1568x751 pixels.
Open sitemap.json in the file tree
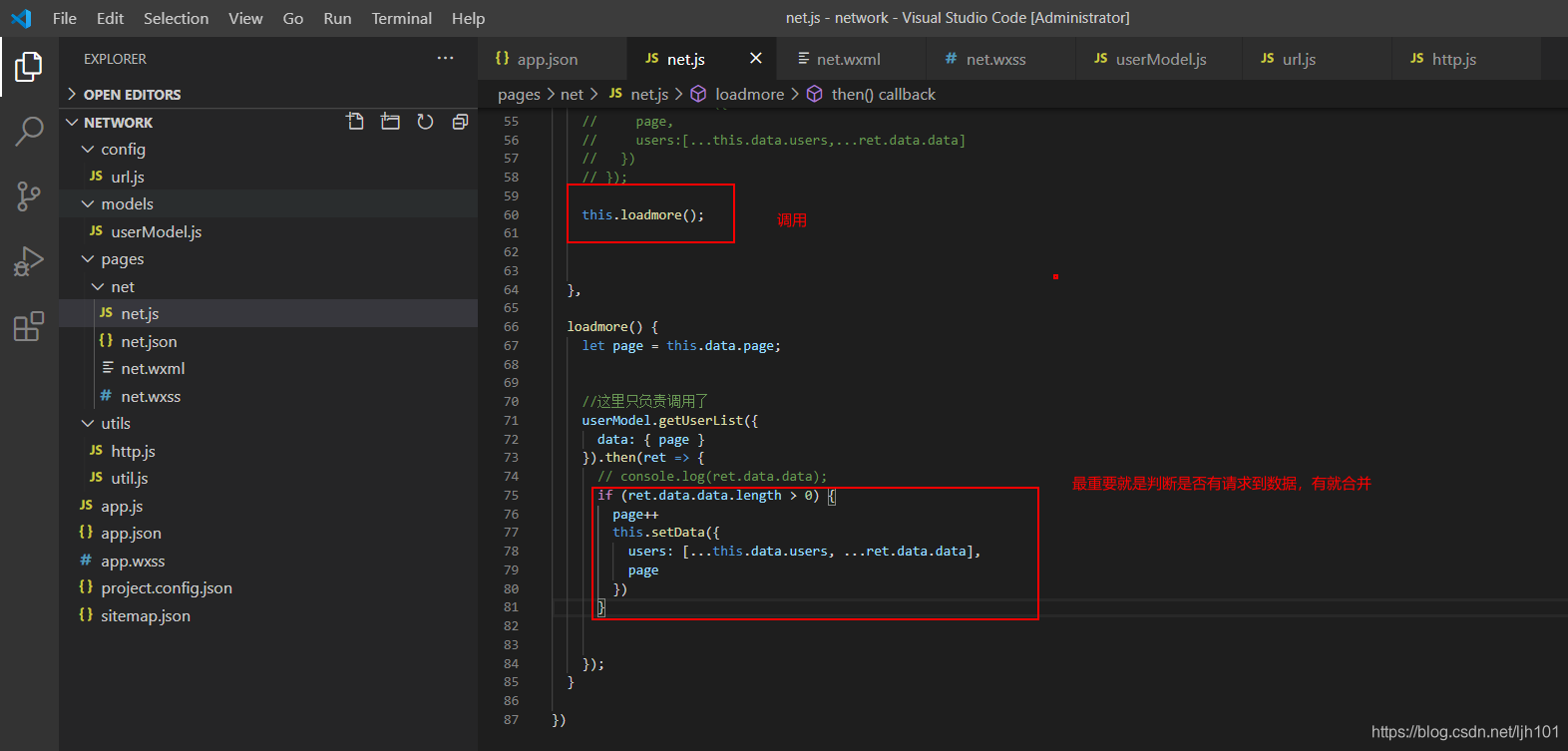[269, 615]
